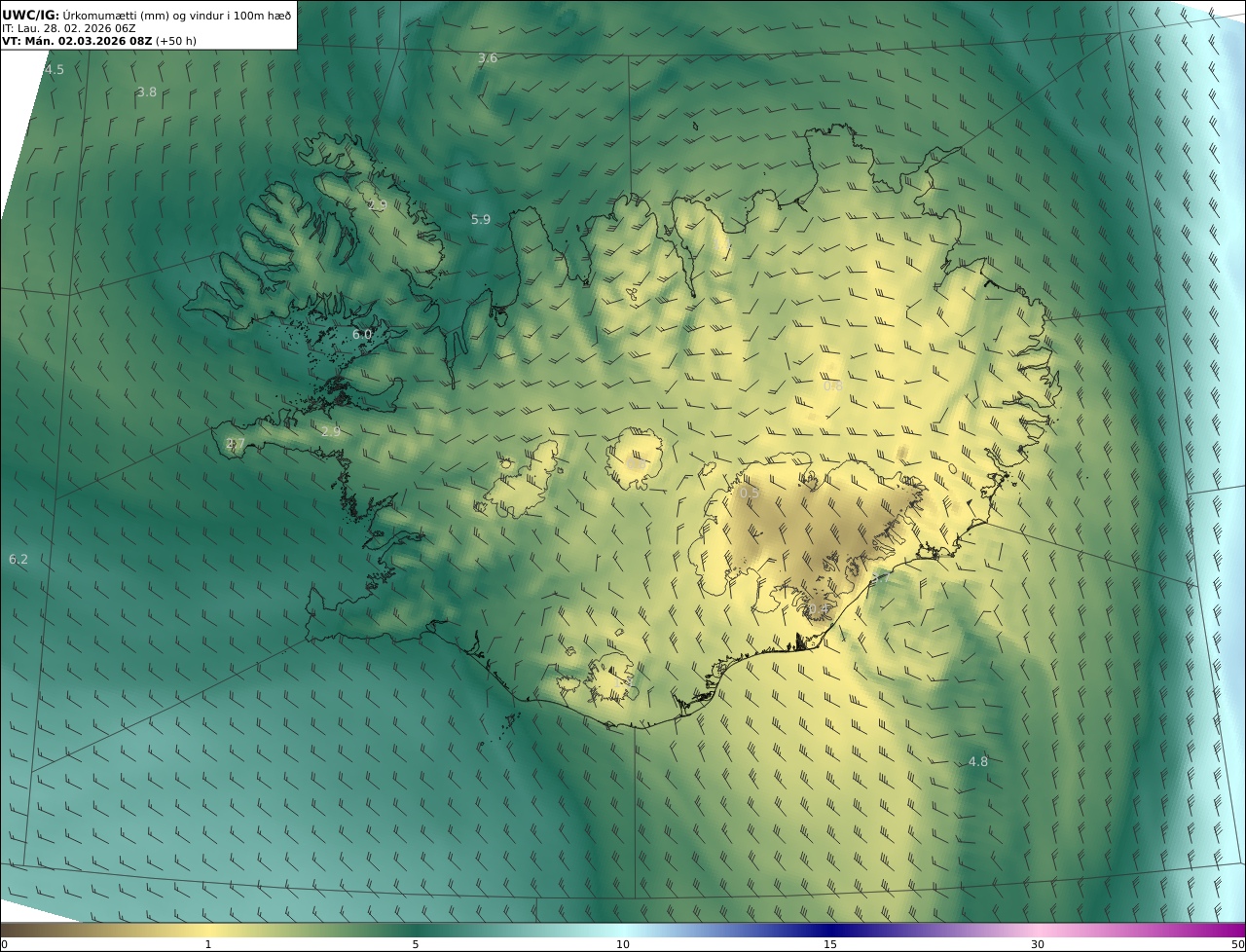Image resolution: width=1246 pixels, height=952 pixels.
Task: Click the title 'Úrkomumætti (mm) og vindur í 100m hæð'
Action: point(177,15)
